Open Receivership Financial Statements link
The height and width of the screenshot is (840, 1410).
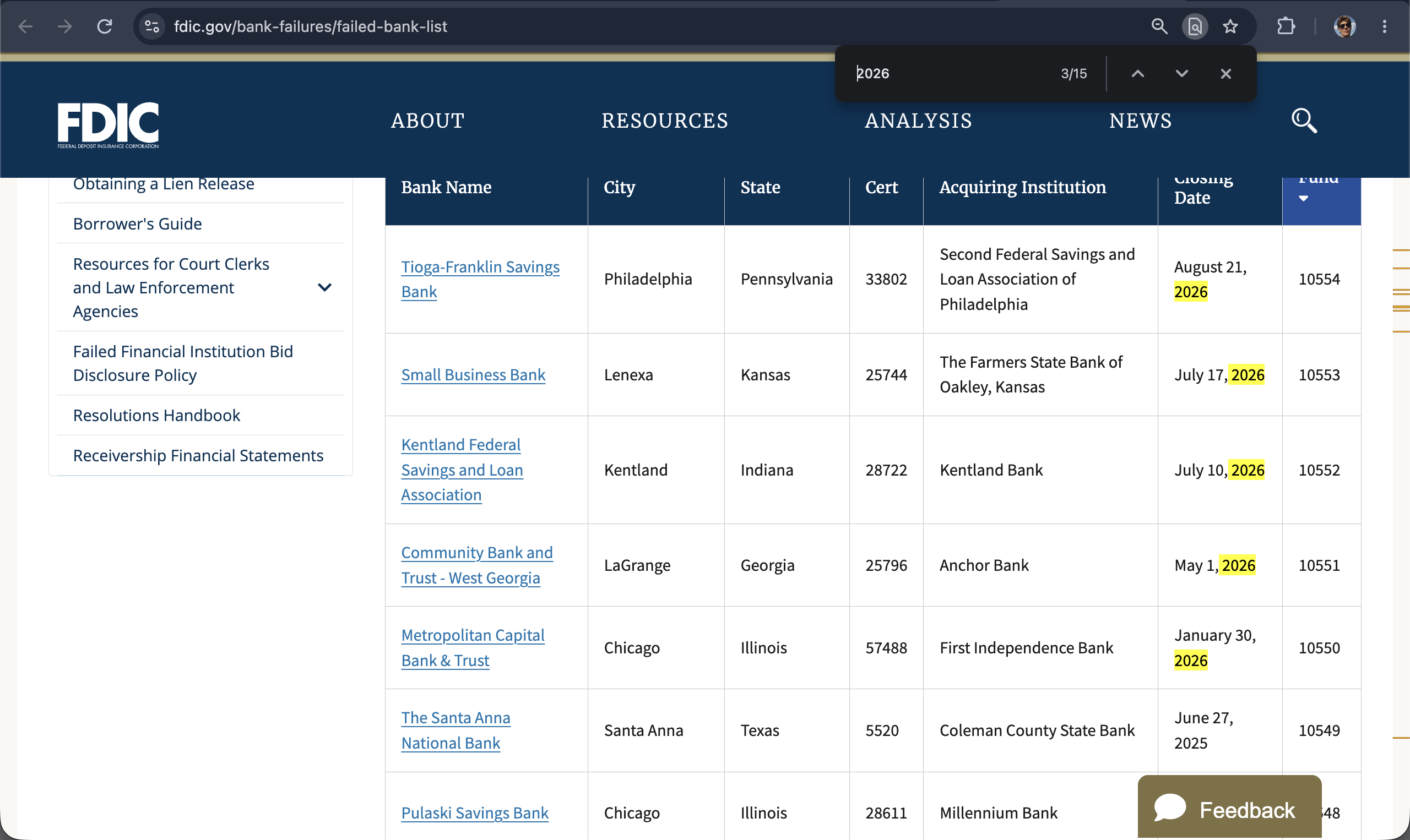(198, 455)
